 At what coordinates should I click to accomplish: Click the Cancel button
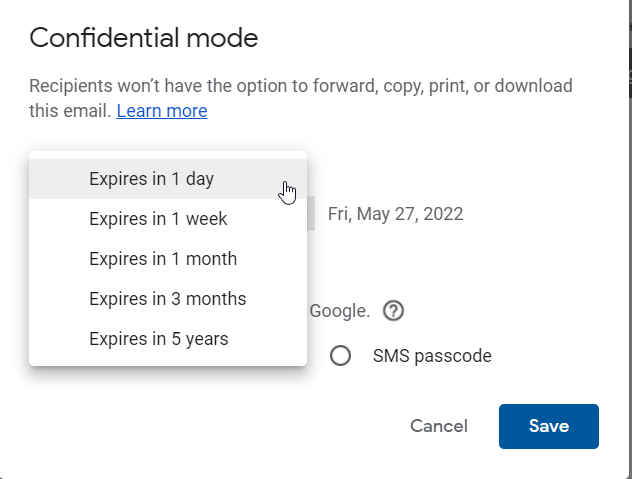439,426
